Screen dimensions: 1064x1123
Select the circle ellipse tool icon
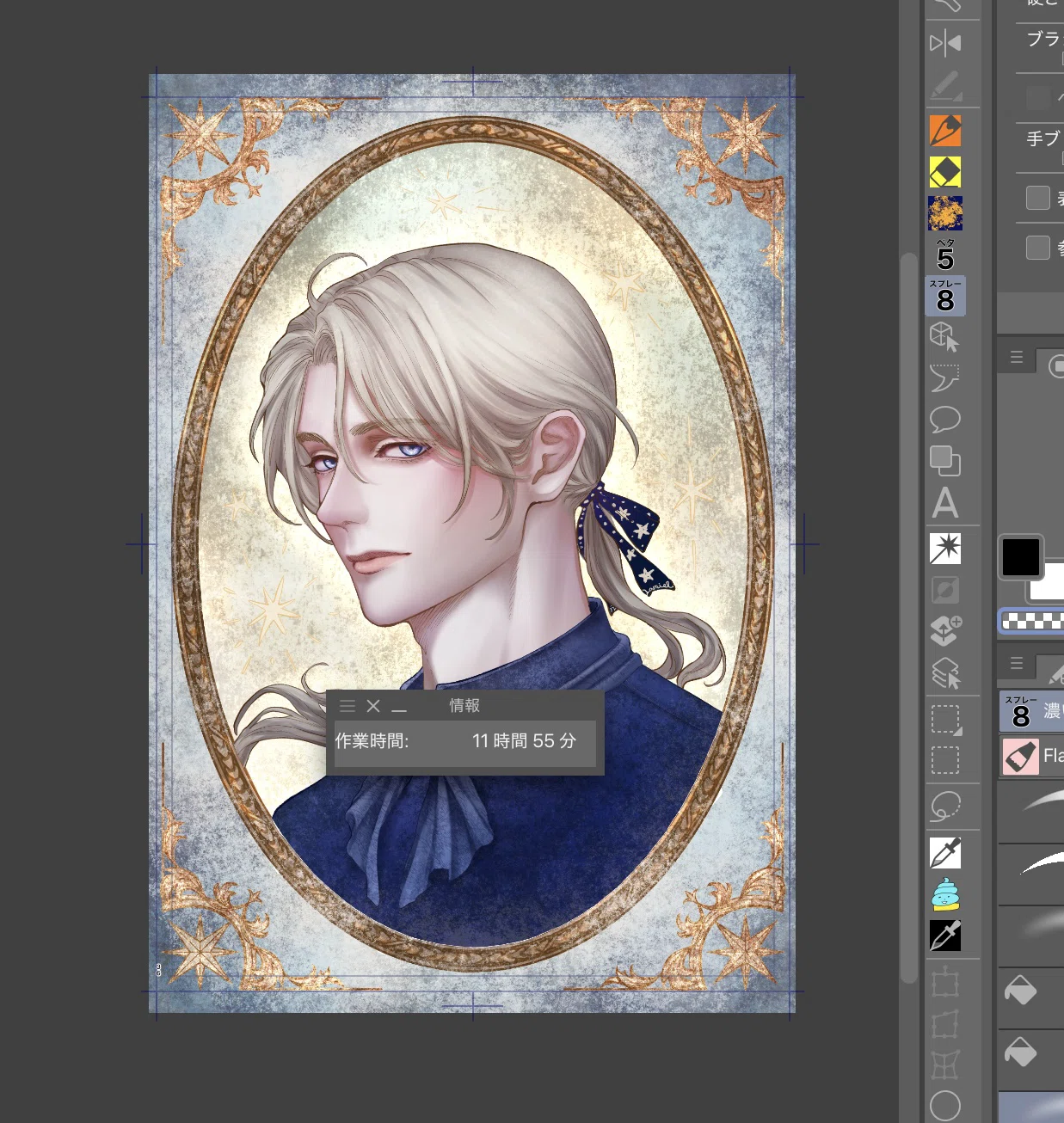click(945, 1107)
